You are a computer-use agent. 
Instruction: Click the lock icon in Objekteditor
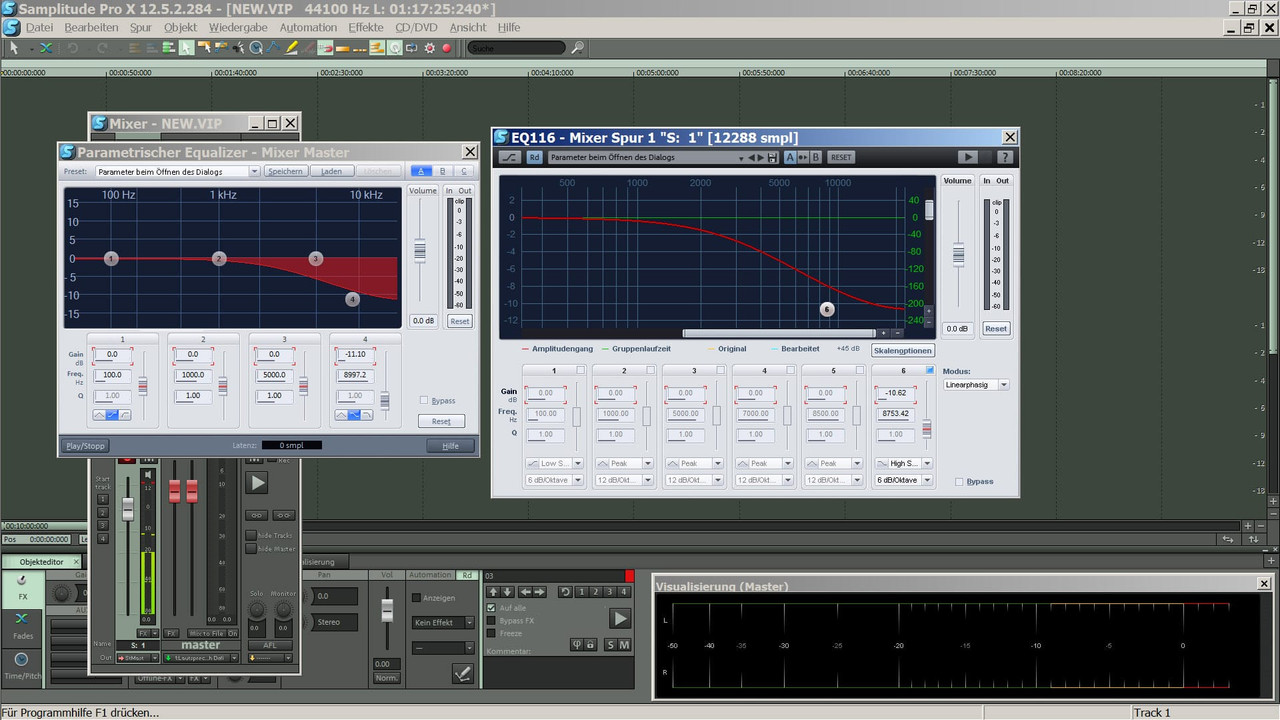(590, 645)
